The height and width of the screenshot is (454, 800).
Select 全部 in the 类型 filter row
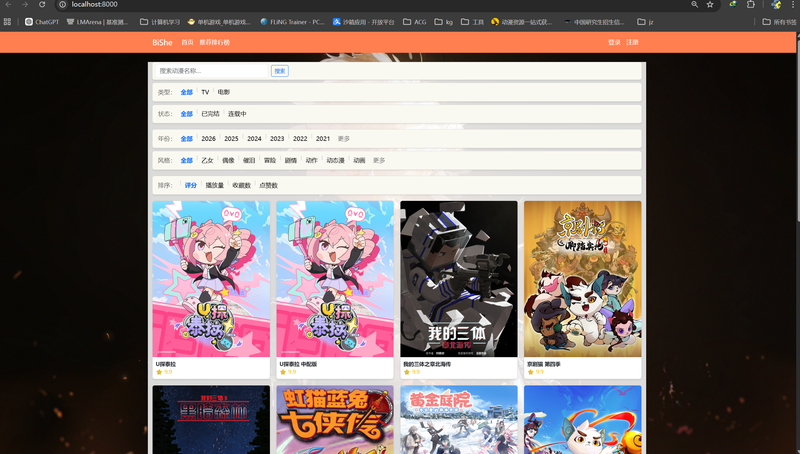pos(186,92)
